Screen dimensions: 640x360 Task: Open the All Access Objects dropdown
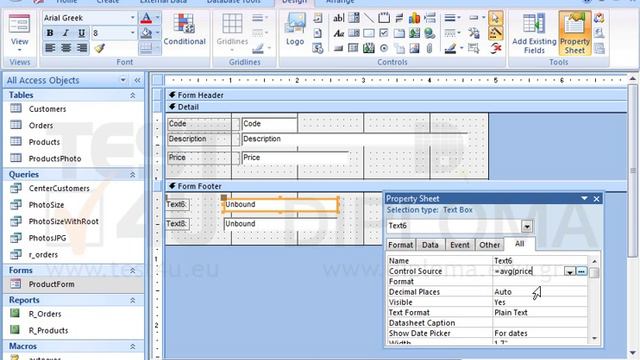tap(123, 80)
